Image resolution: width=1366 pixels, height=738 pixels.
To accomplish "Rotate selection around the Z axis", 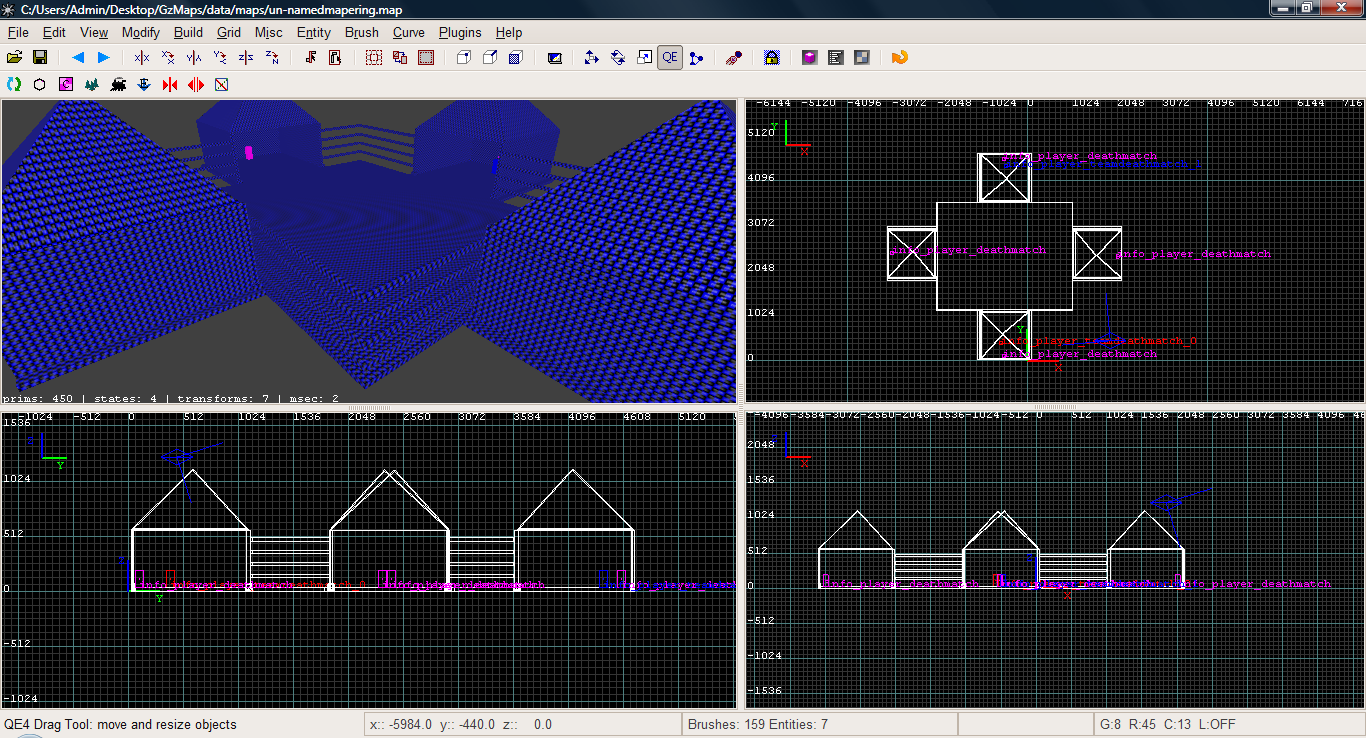I will tap(272, 58).
